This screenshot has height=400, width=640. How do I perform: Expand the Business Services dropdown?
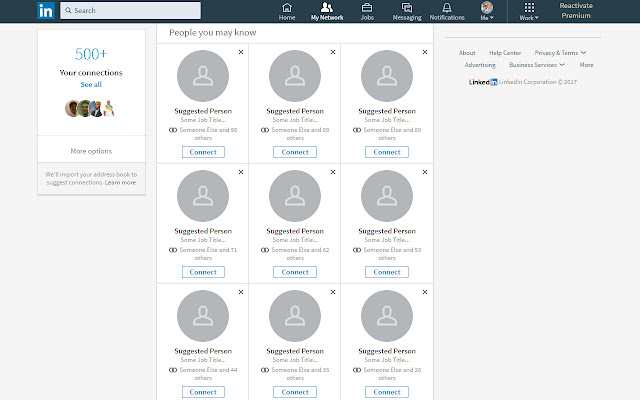point(537,65)
